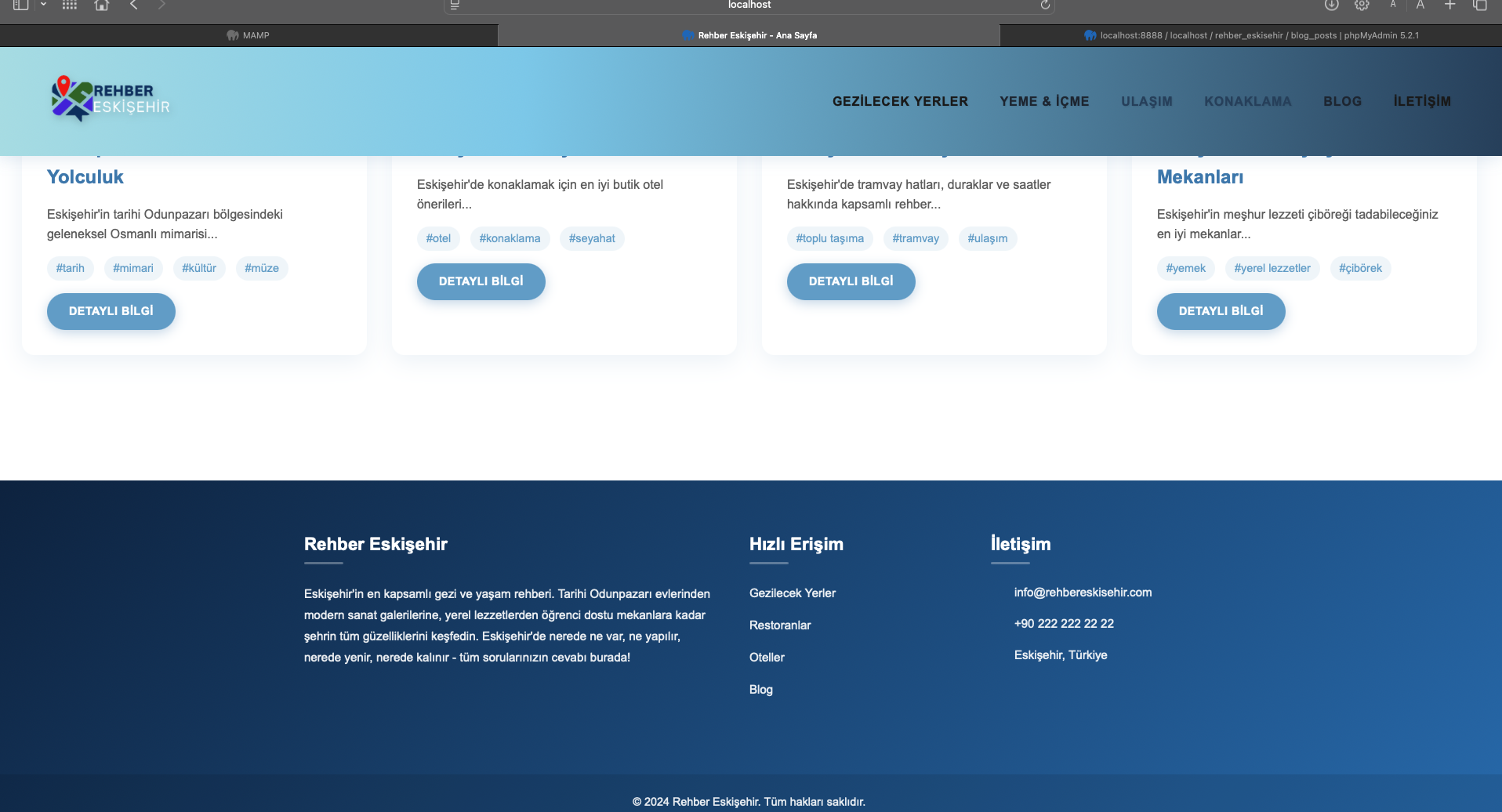Switch to the MAMP tab

[x=249, y=35]
